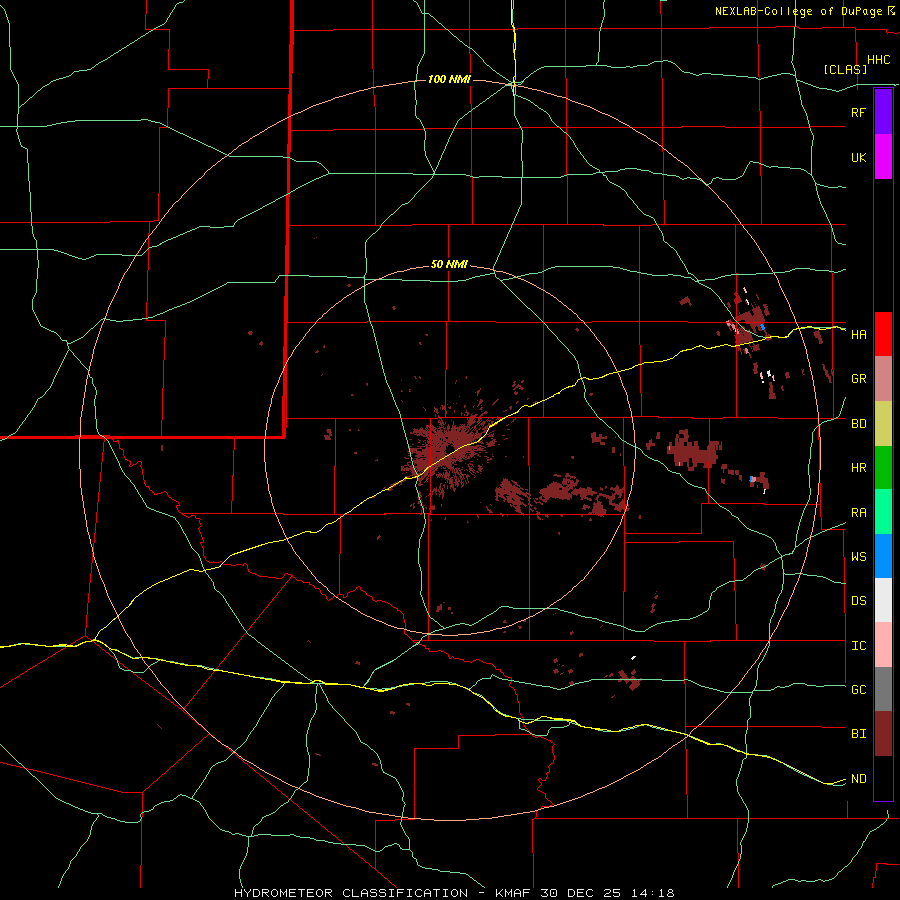Viewport: 900px width, 900px height.
Task: Click the [CLAS] label above legend
Action: [x=845, y=69]
